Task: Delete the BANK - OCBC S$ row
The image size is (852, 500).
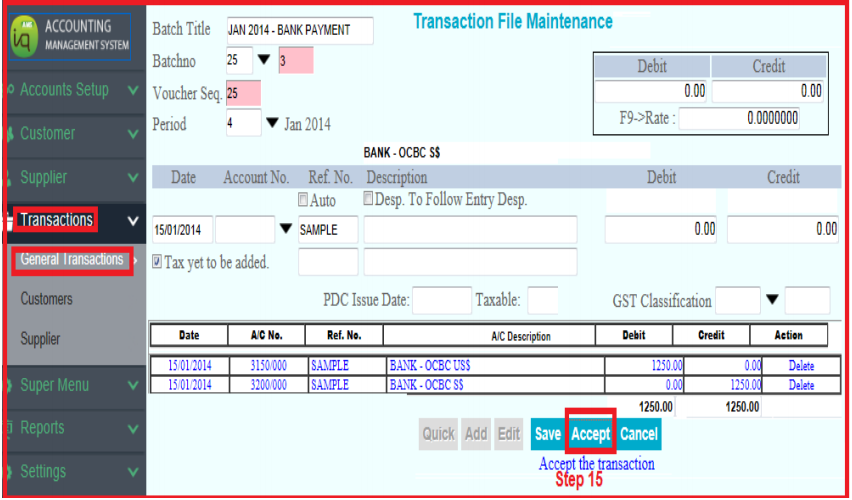Action: click(x=801, y=385)
